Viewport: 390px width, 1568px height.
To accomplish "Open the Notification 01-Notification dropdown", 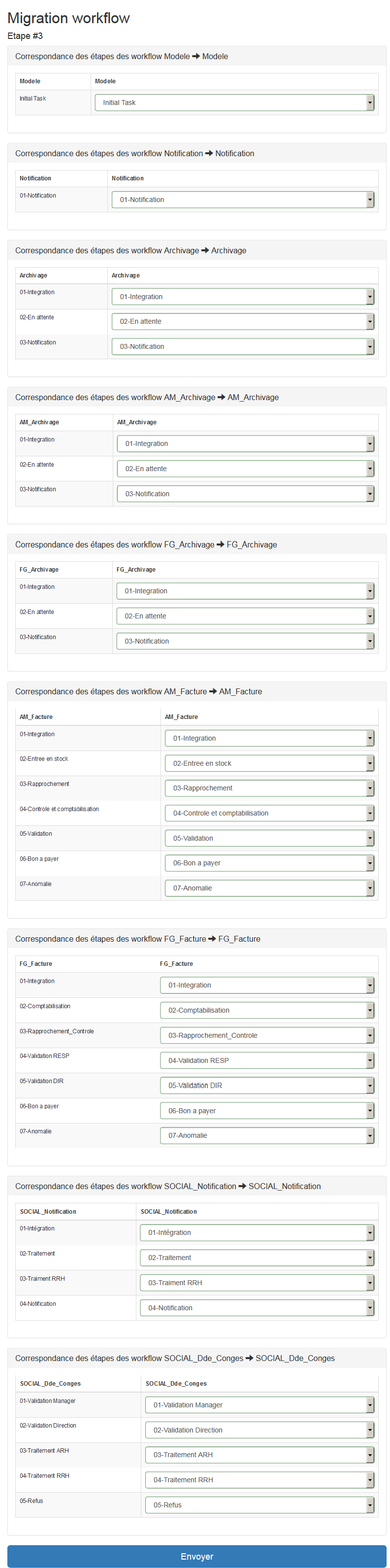I will tap(243, 200).
